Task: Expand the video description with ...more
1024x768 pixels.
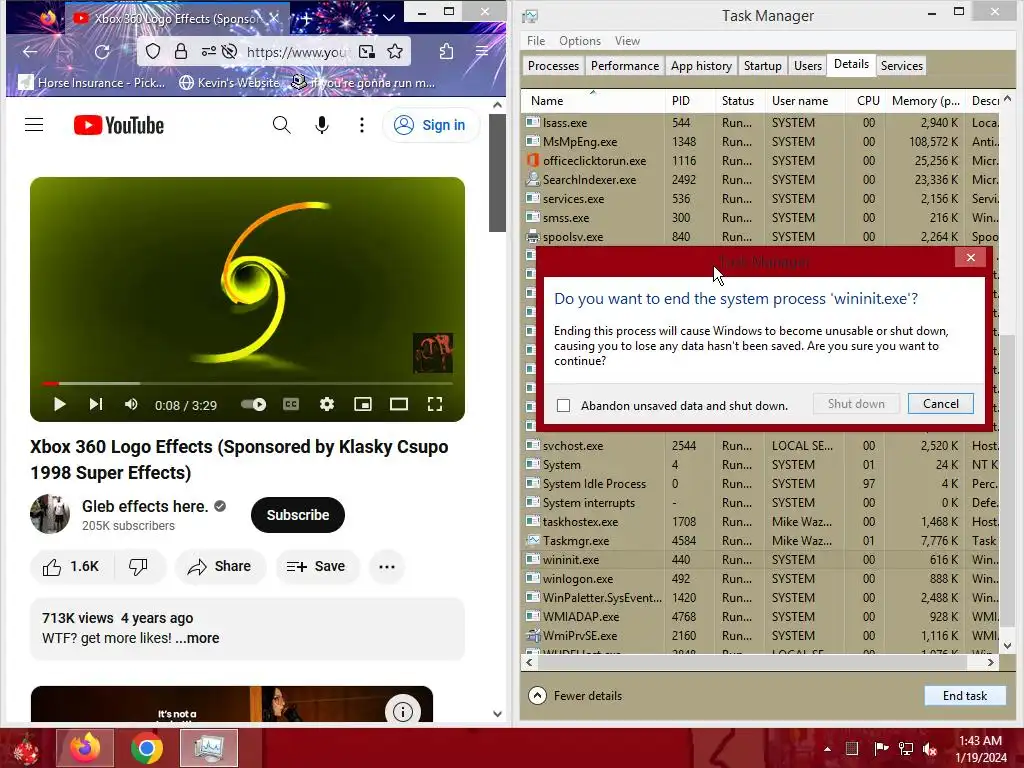Action: [197, 638]
